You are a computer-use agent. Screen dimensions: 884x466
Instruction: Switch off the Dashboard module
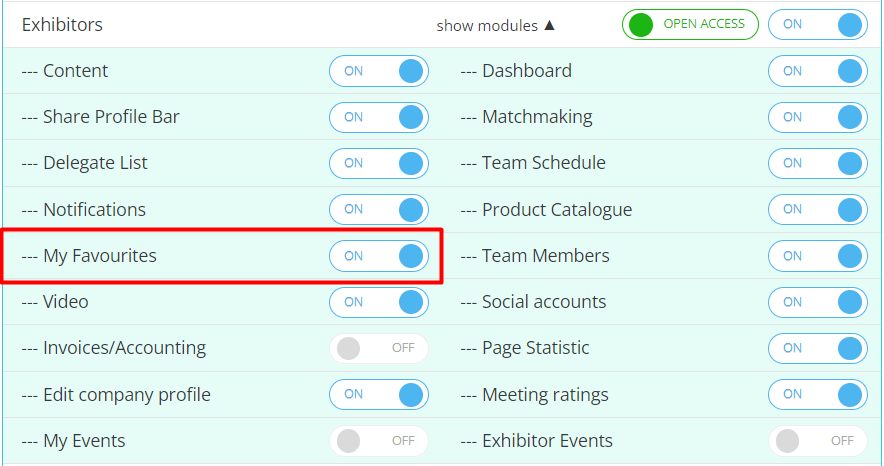click(817, 71)
